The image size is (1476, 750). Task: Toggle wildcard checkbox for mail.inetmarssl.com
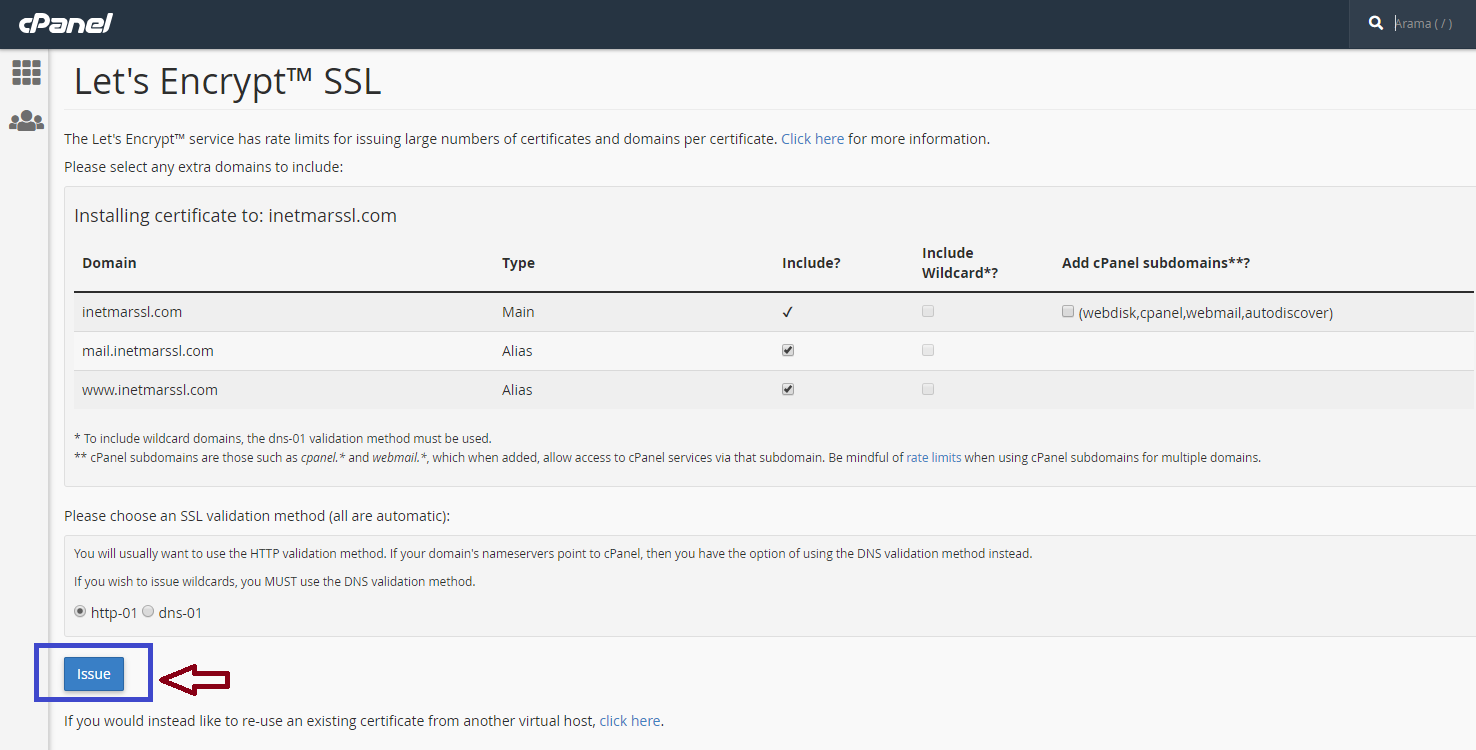[x=928, y=350]
